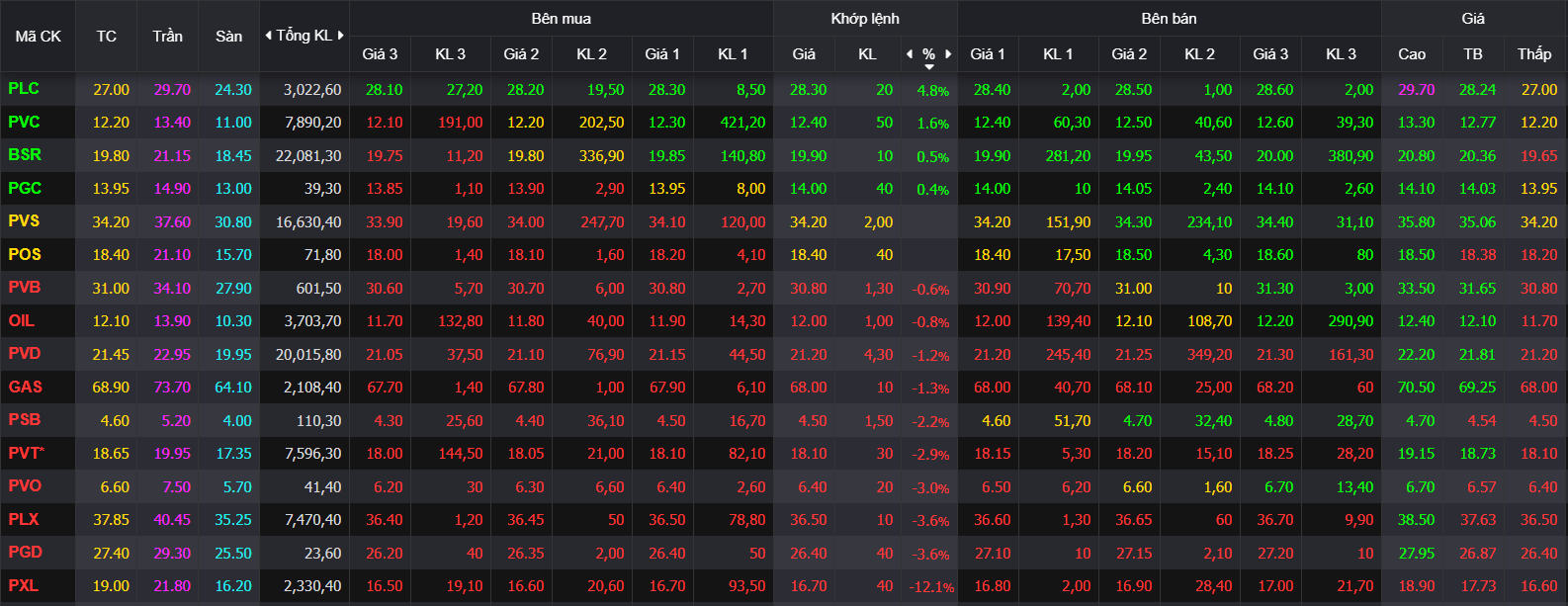This screenshot has width=1568, height=606.
Task: Open the PLC stock symbol
Action: [x=24, y=89]
